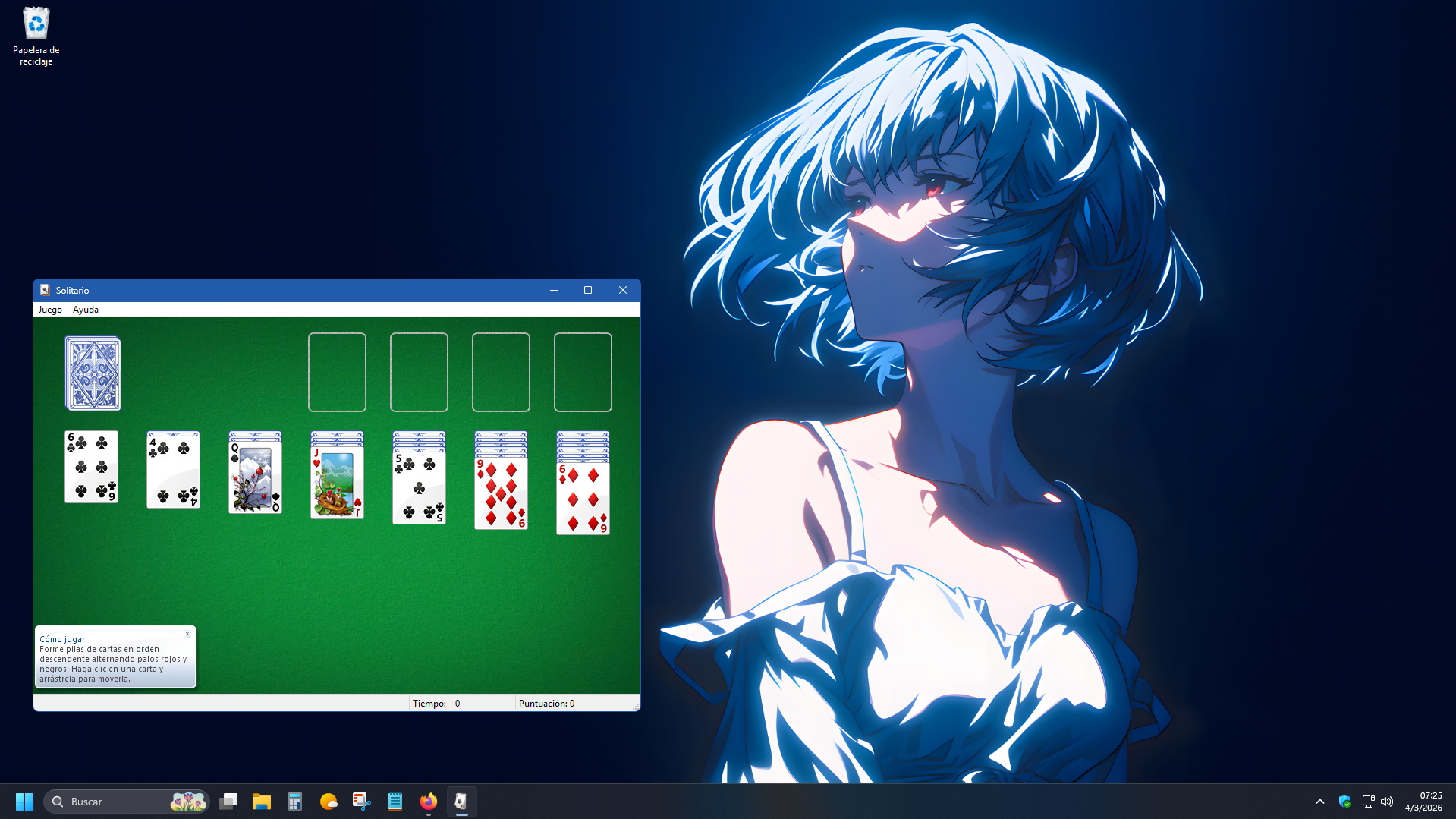Open the Ayuda menu in Solitario
The height and width of the screenshot is (819, 1456).
(86, 310)
